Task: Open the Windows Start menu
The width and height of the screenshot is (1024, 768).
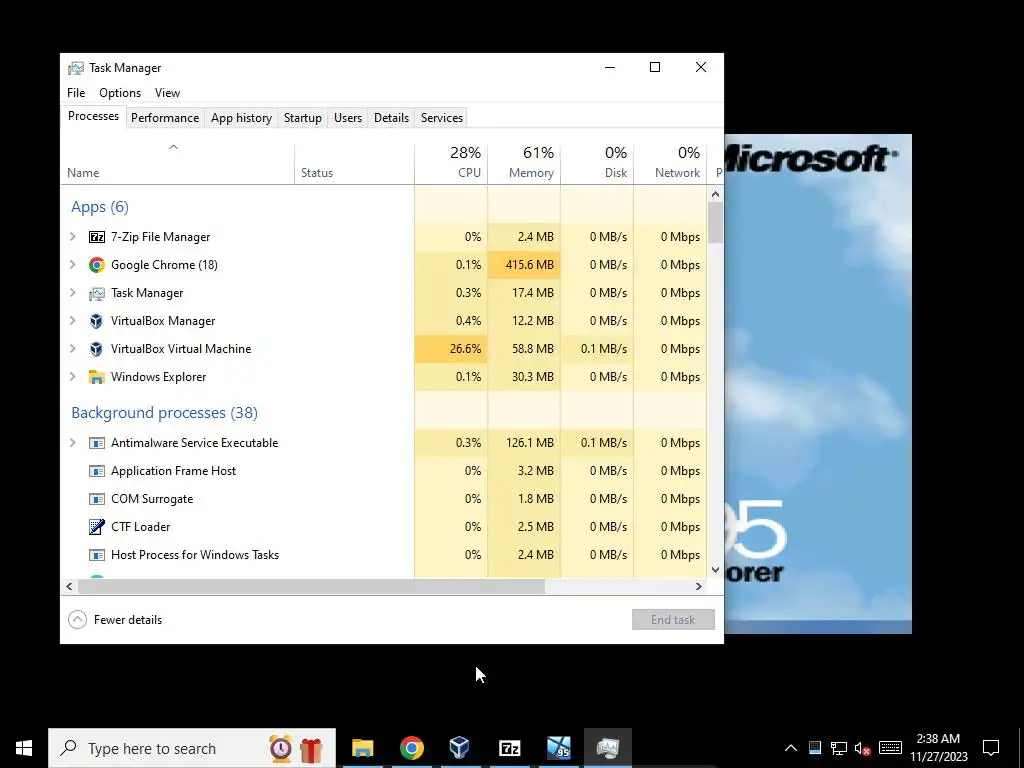Action: (24, 748)
